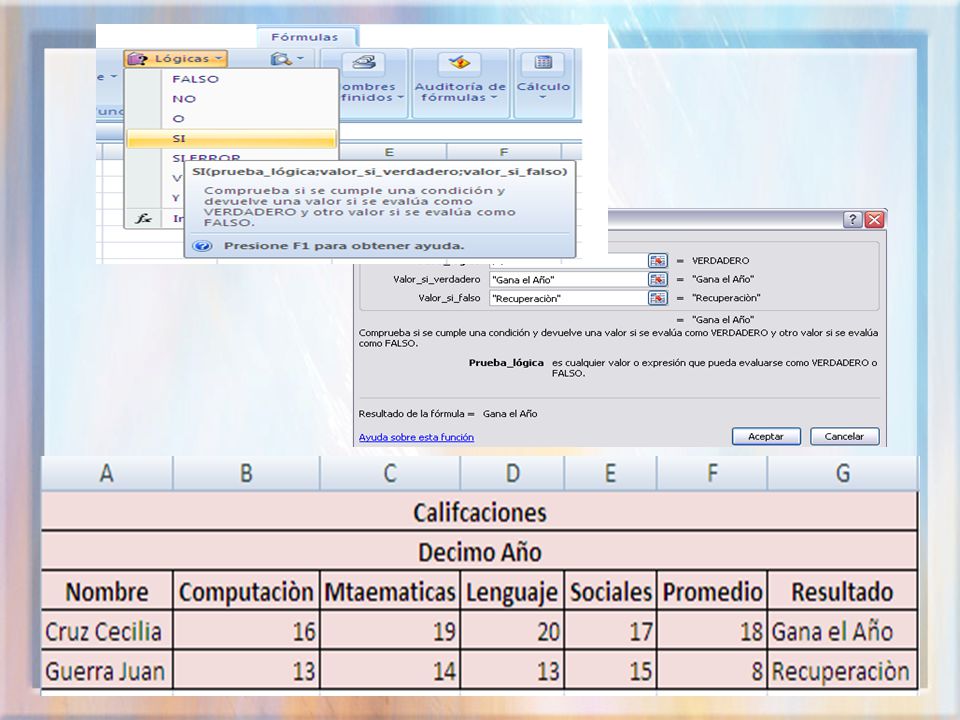
Task: Select Guerra Juan's Lenguaje score 13
Action: (512, 670)
